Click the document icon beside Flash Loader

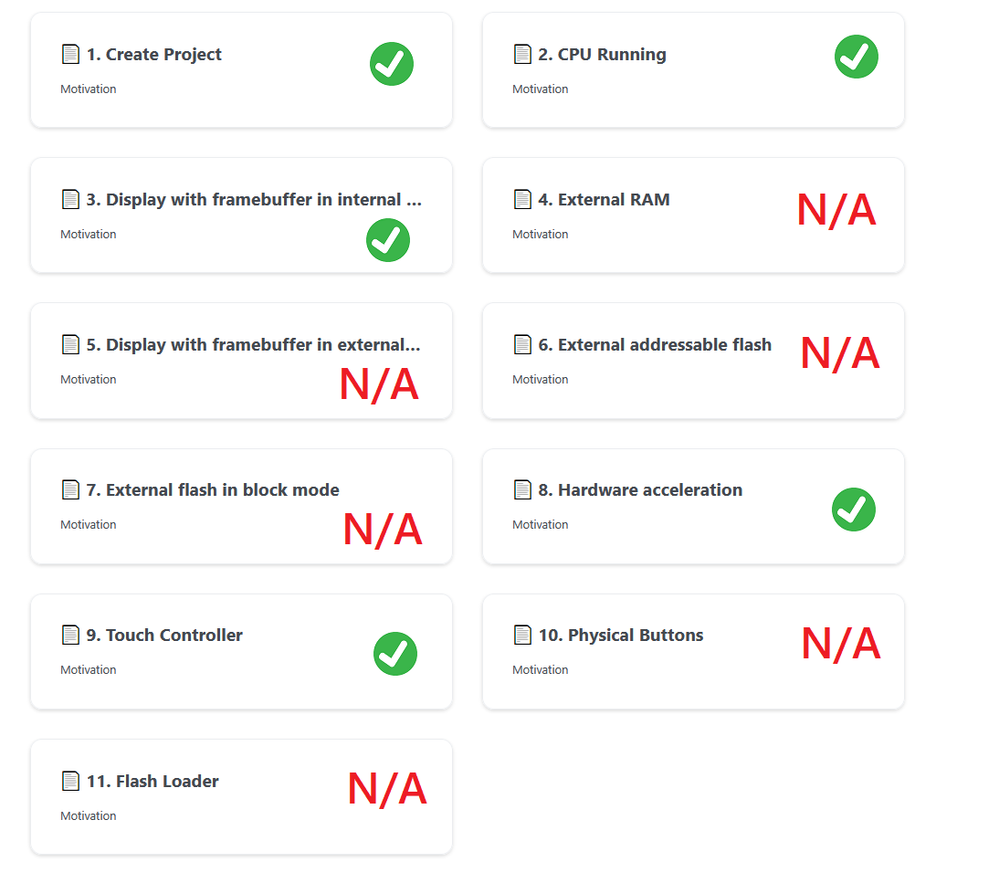click(x=70, y=781)
